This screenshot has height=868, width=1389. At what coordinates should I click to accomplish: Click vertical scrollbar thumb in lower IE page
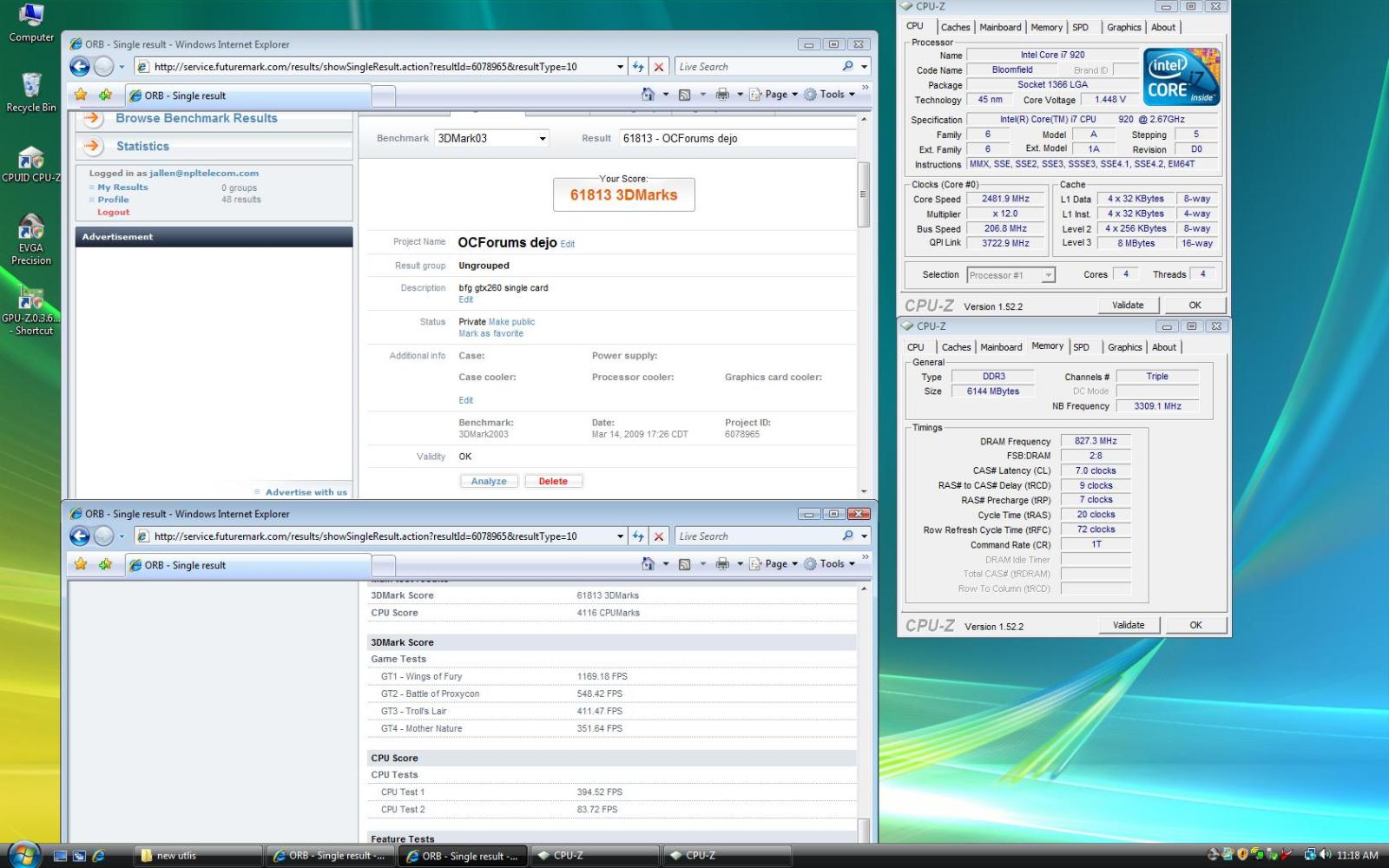pos(863,829)
